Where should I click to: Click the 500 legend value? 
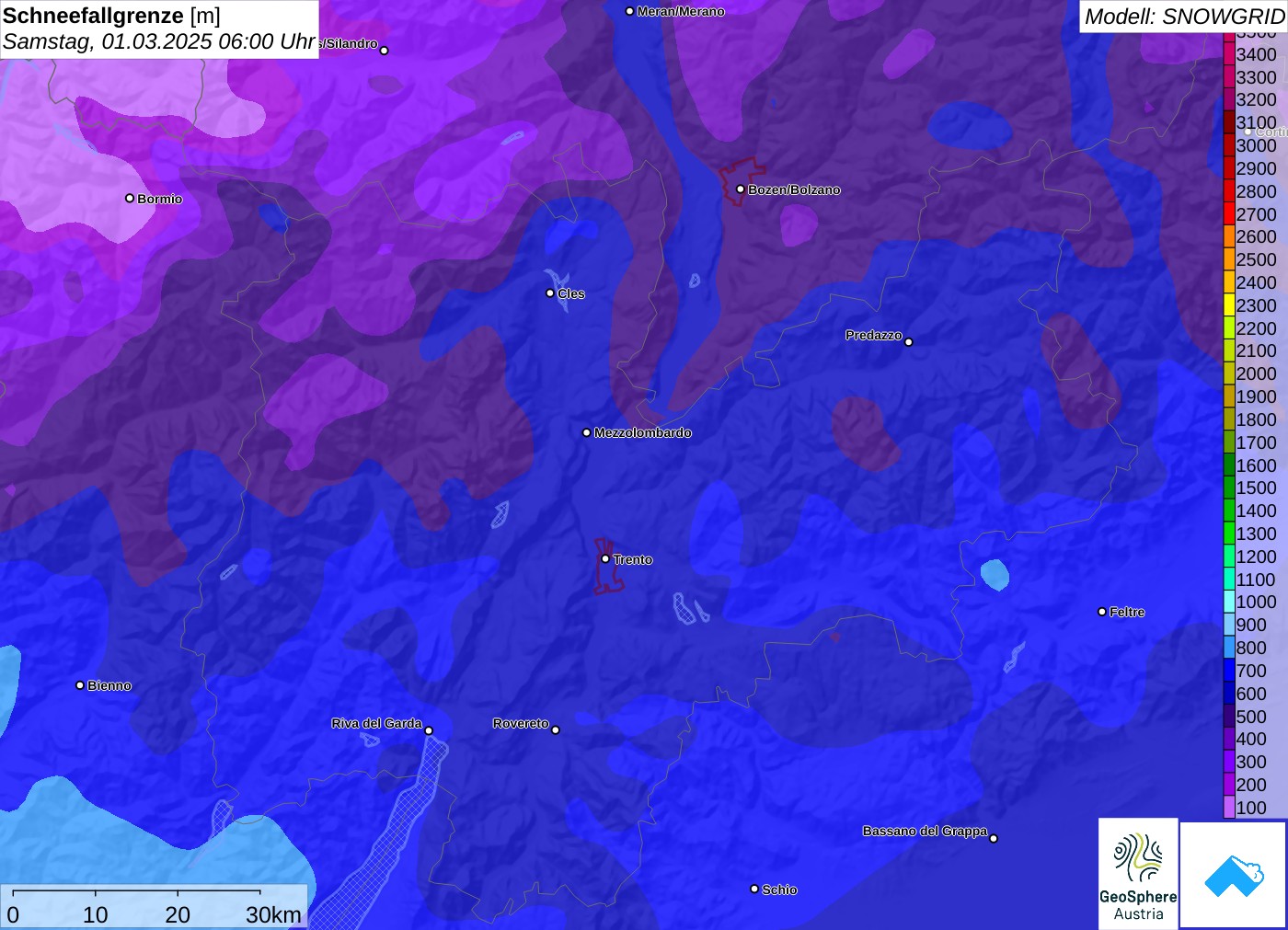1251,717
